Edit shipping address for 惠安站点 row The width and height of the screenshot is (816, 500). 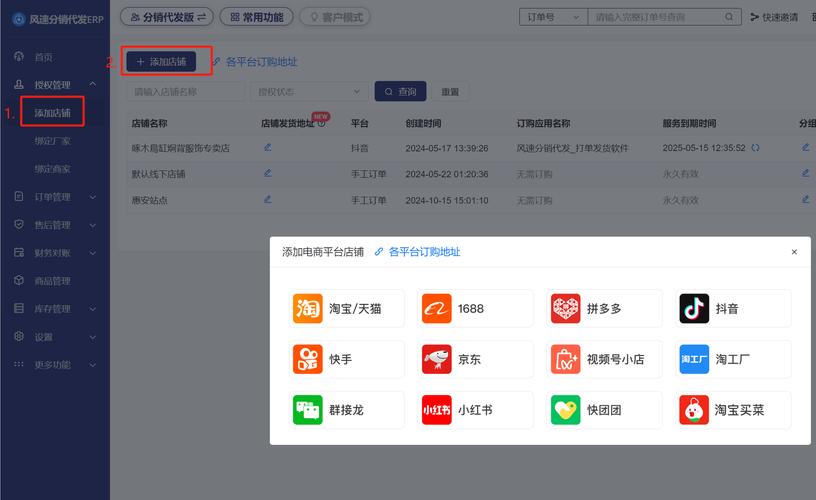click(x=267, y=199)
